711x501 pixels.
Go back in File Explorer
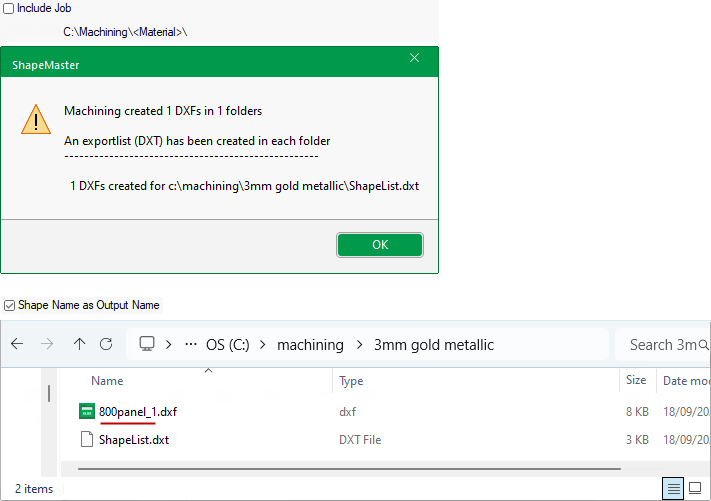(x=17, y=344)
